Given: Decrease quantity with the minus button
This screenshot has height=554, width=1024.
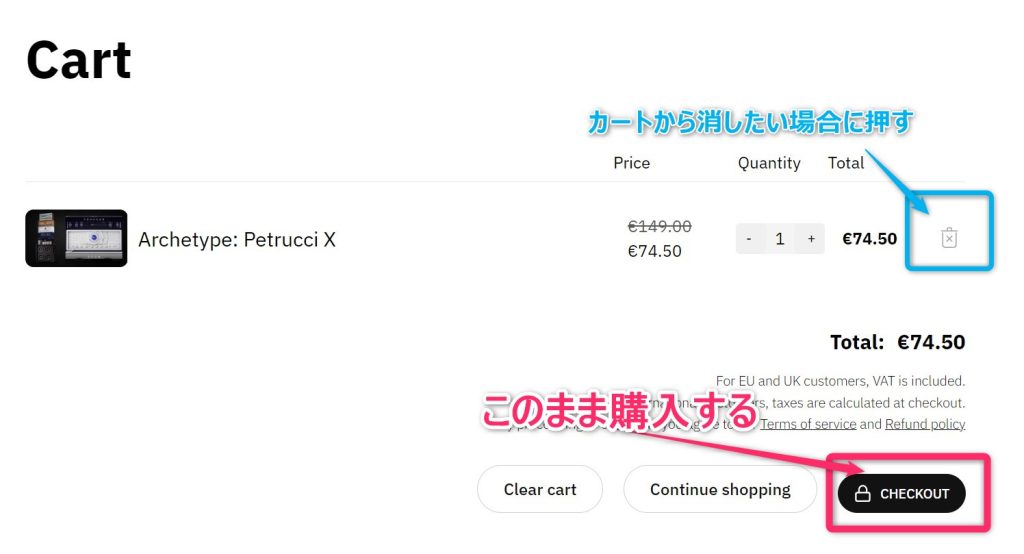Looking at the screenshot, I should pyautogui.click(x=750, y=239).
